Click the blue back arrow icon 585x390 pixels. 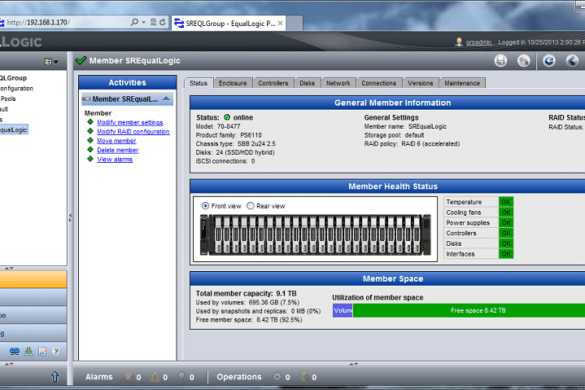(572, 60)
